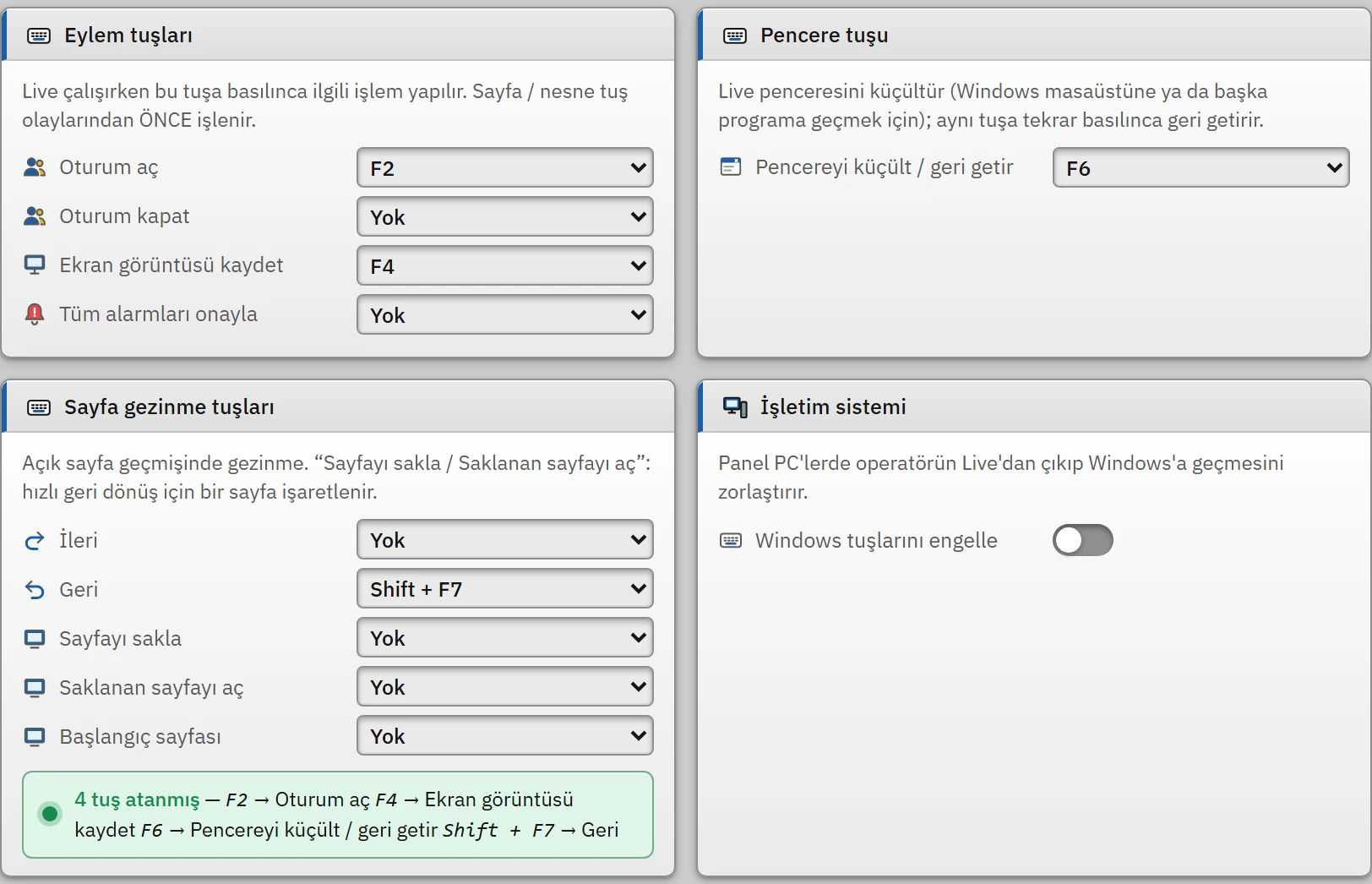Click the keyboard icon beside Windows tuşlarını engelle
The width and height of the screenshot is (1372, 884).
click(x=731, y=541)
